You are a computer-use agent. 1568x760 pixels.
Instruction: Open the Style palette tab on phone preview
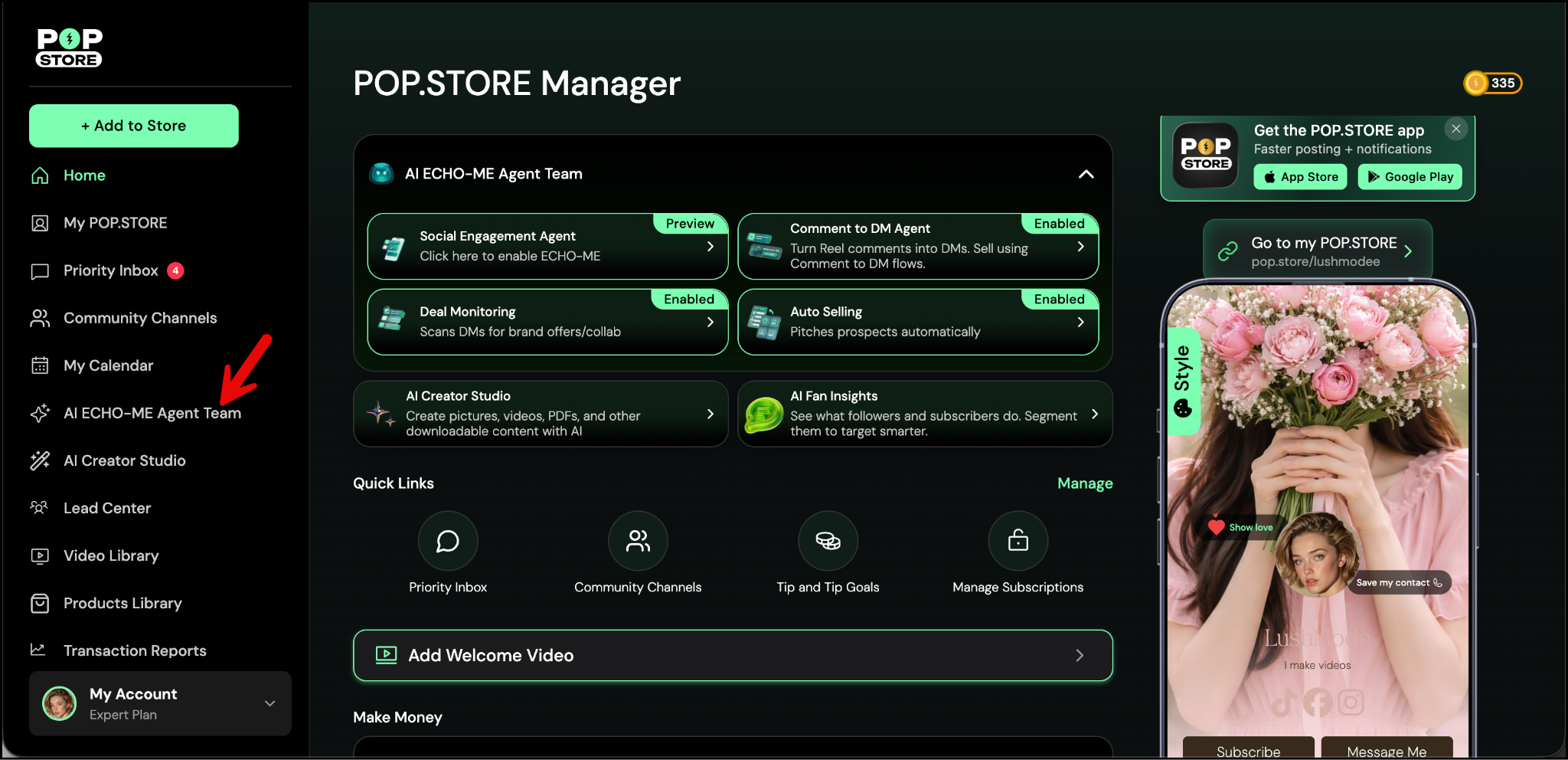pos(1183,380)
